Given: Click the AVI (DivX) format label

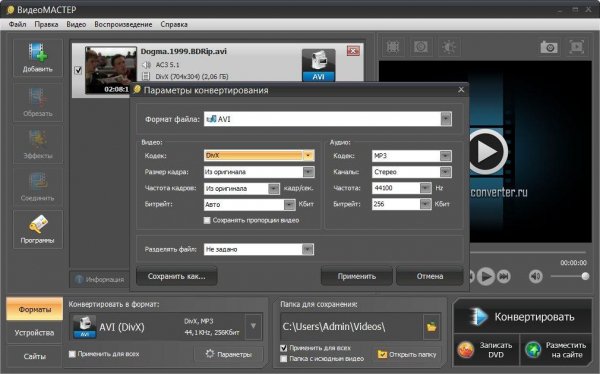Looking at the screenshot, I should (x=122, y=327).
